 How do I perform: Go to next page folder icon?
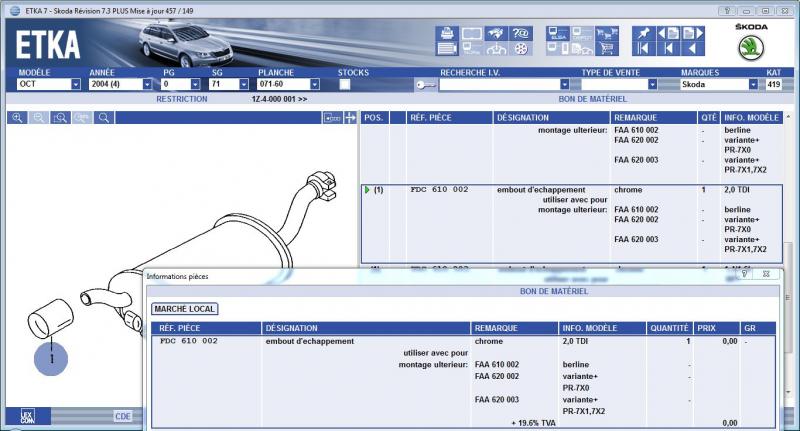point(693,33)
